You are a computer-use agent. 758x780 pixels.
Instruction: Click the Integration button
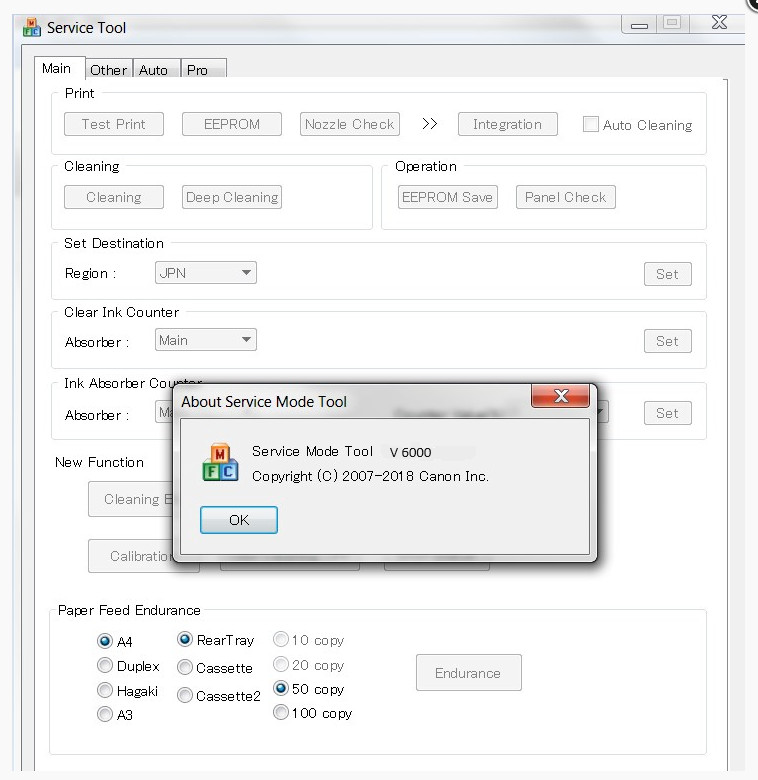pos(508,124)
